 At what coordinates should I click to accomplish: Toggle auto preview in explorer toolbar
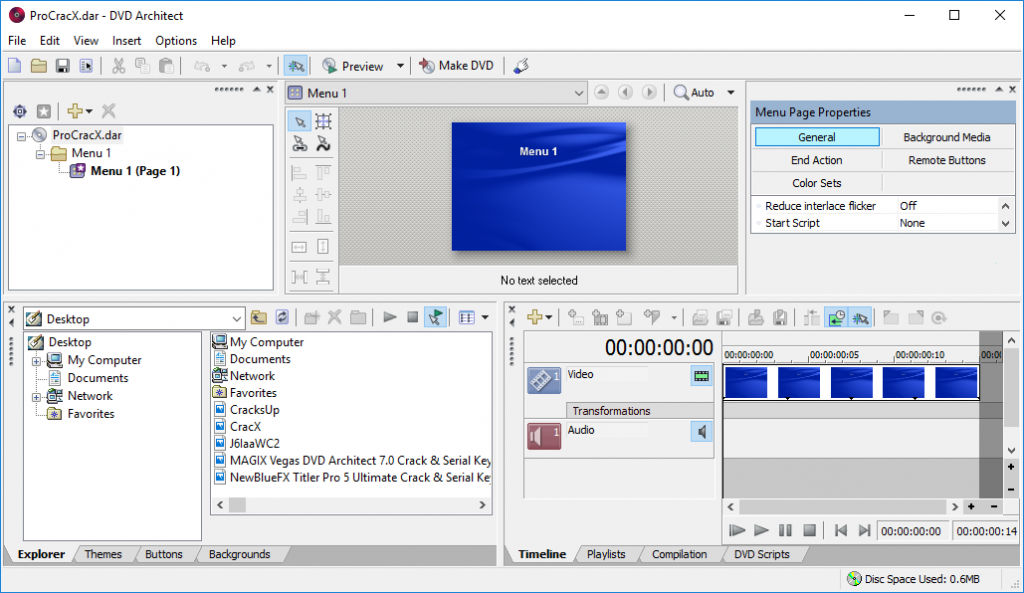coord(435,317)
